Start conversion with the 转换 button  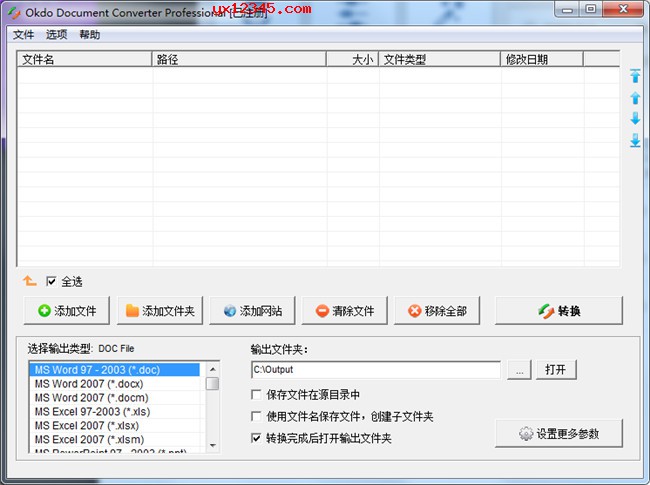tap(559, 311)
